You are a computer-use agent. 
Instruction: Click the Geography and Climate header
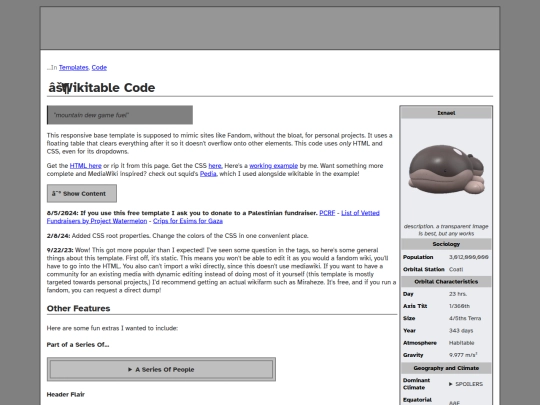point(446,368)
